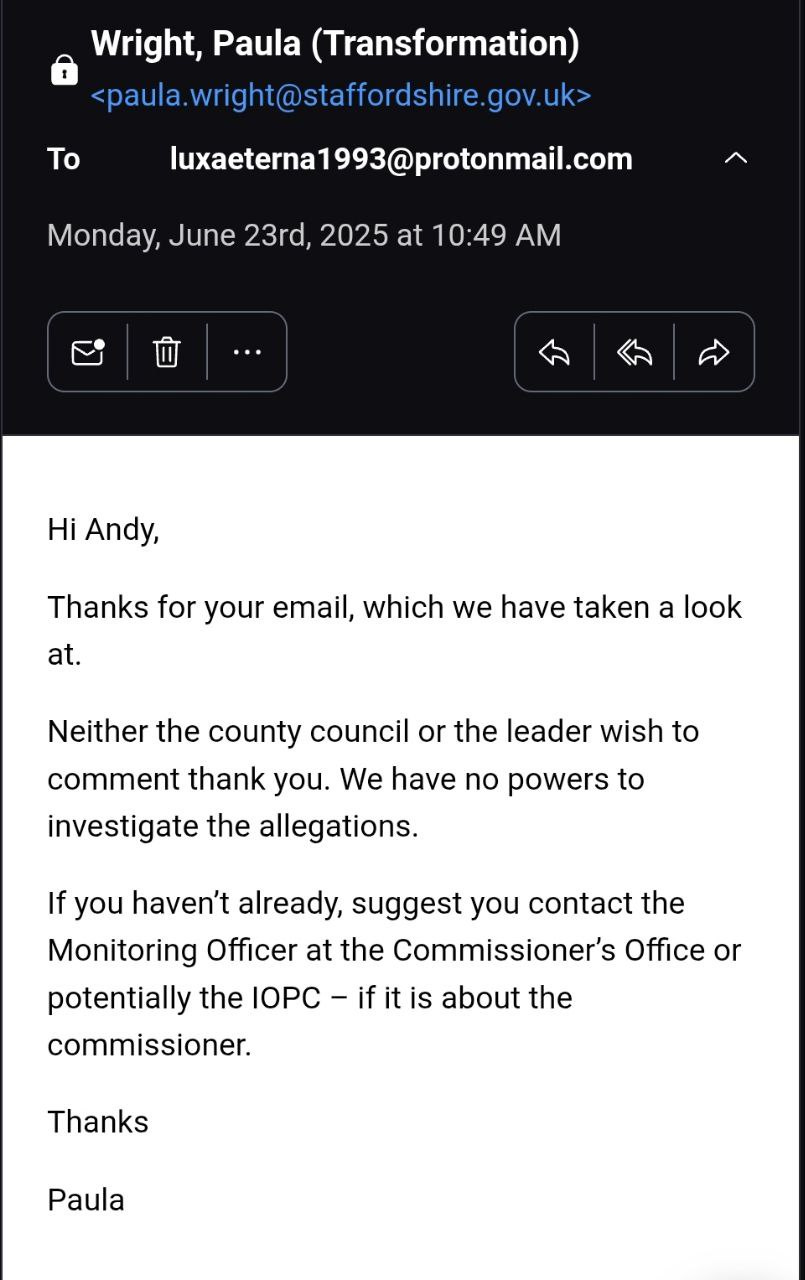Click the paragraph starting "If you haven't already"

click(x=395, y=974)
